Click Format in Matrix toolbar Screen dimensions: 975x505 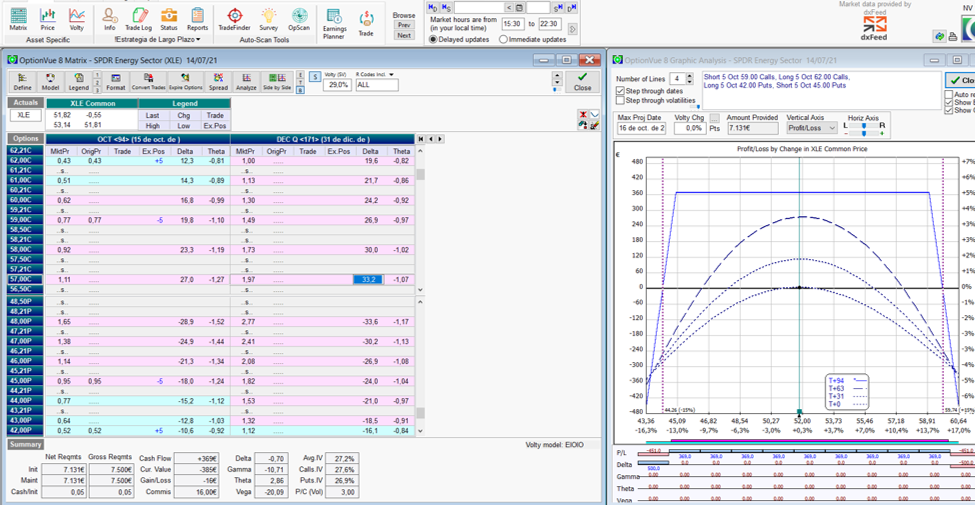[116, 81]
